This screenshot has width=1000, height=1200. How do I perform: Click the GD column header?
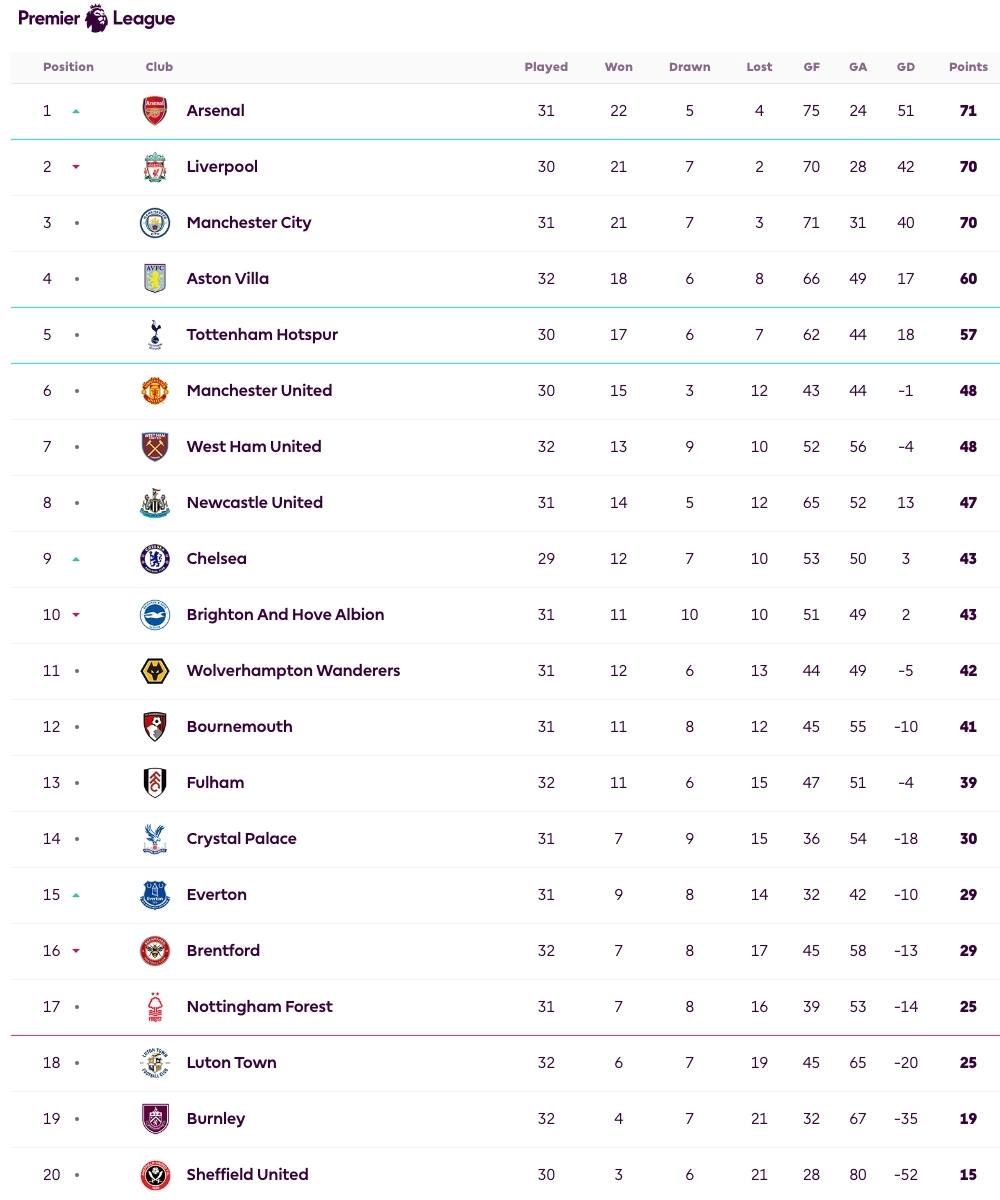pos(905,67)
